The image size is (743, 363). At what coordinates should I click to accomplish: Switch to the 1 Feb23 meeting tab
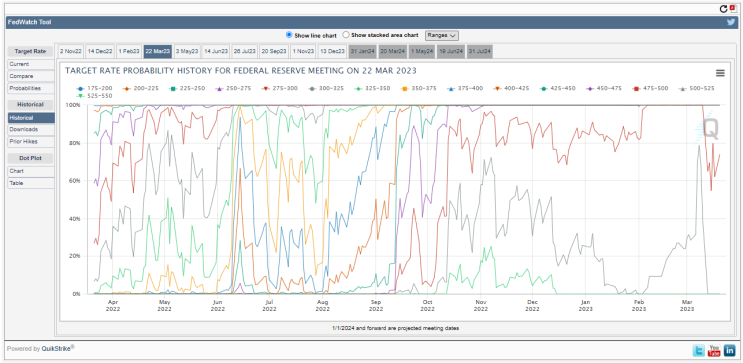tap(129, 51)
